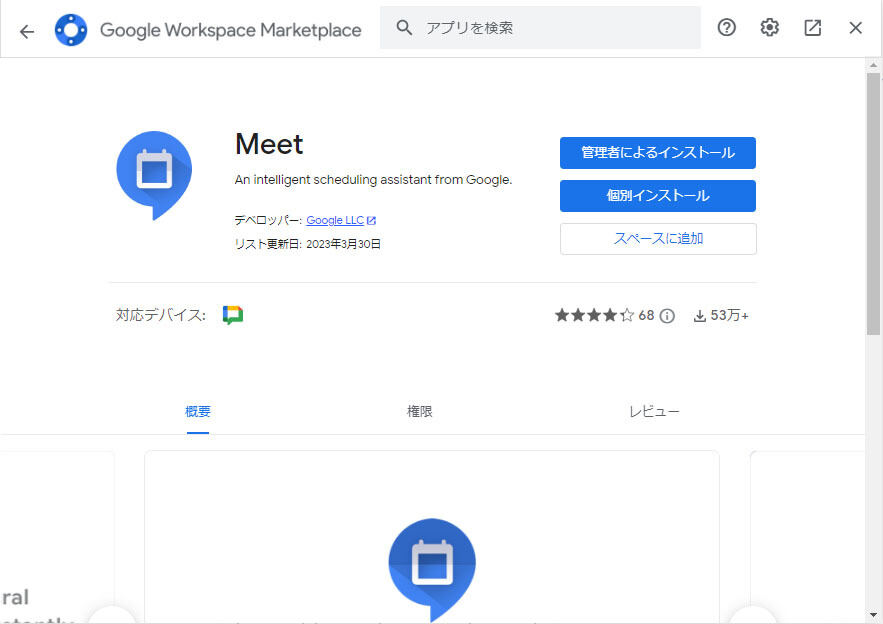
Task: Click the external link icon after Google LLC
Action: click(371, 221)
